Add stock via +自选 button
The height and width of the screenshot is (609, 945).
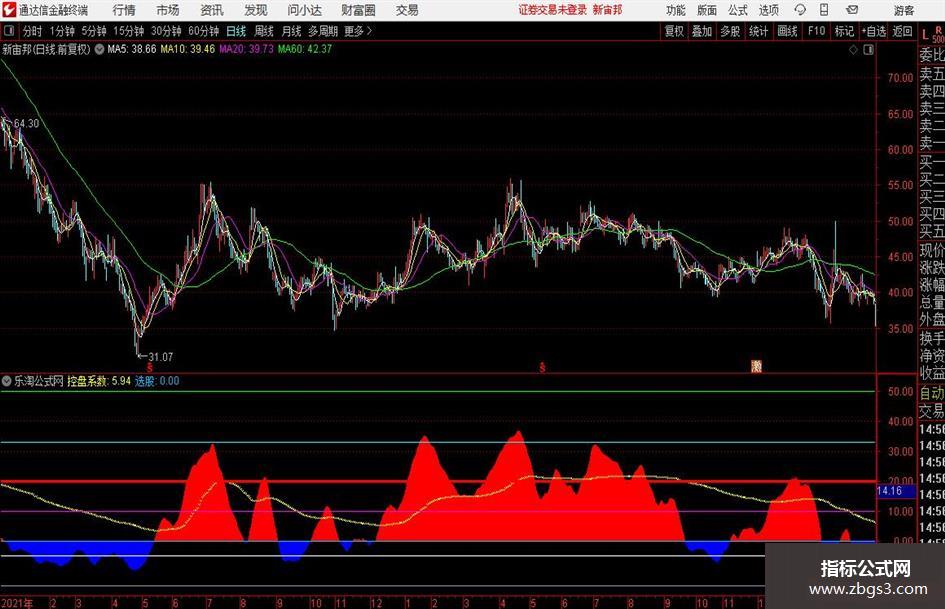(x=874, y=31)
